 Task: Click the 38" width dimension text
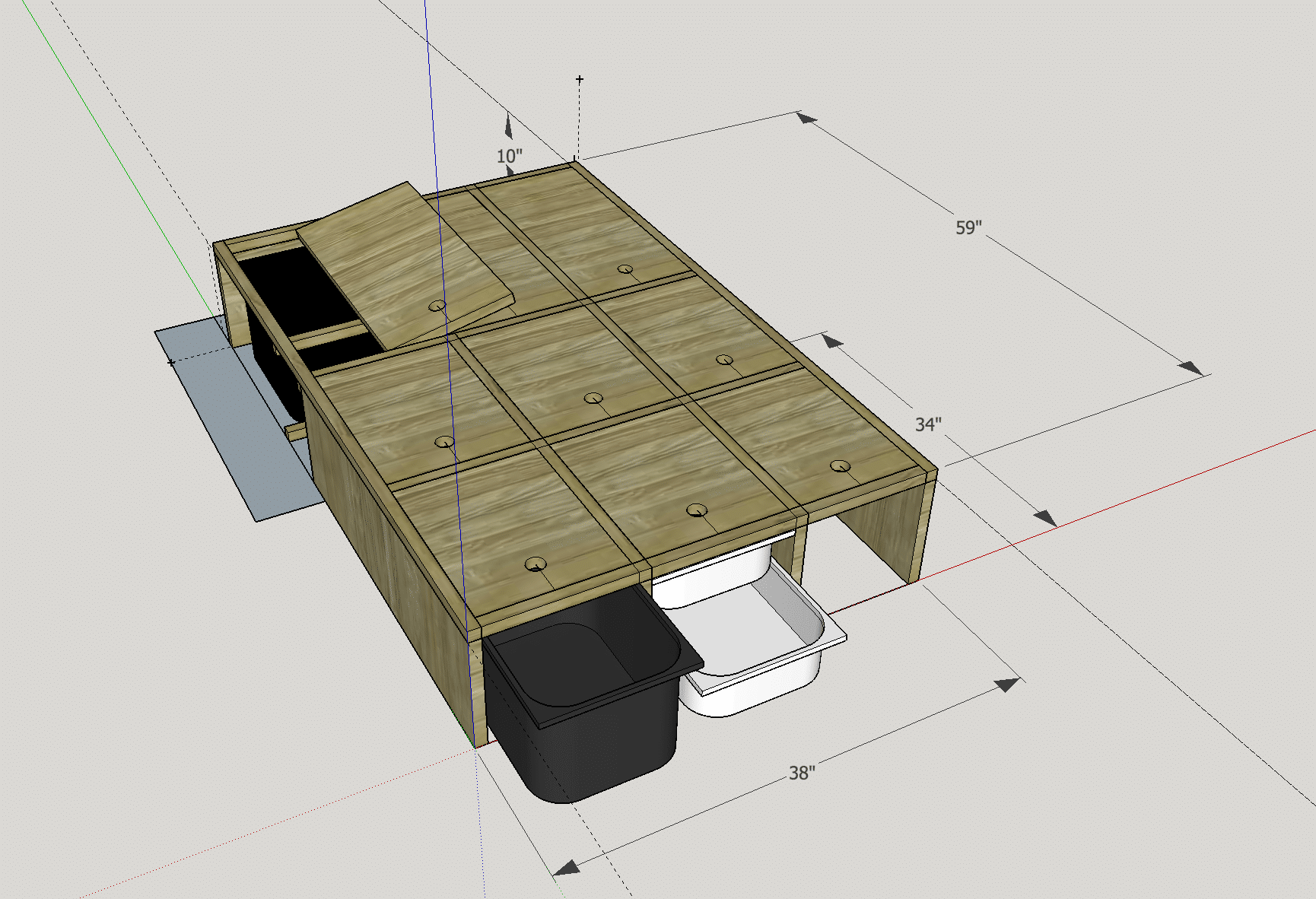801,773
